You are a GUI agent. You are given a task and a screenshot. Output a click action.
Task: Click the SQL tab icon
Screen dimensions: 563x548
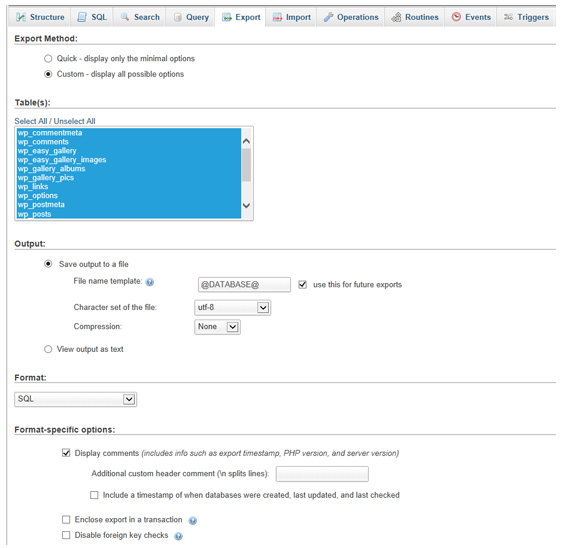(x=82, y=17)
